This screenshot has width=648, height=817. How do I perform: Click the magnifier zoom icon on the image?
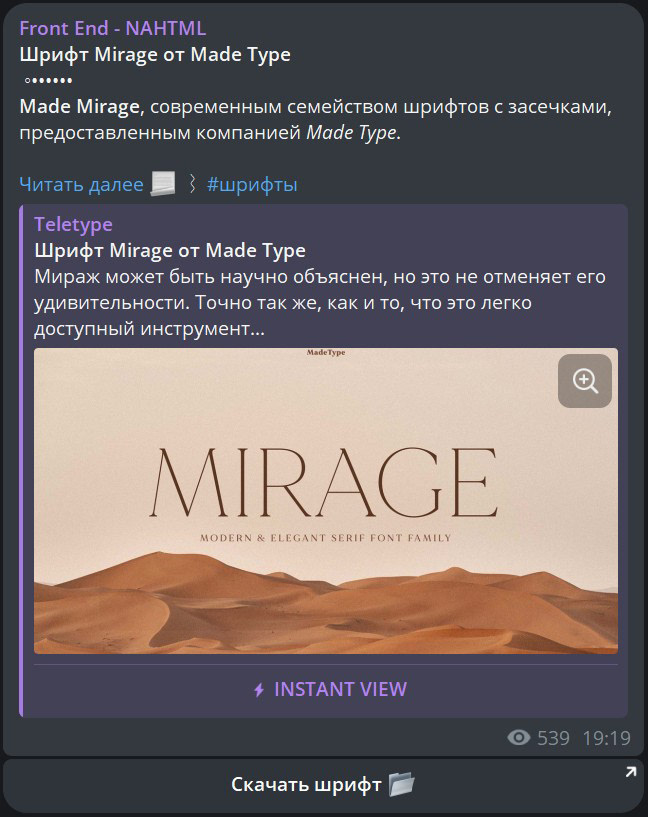click(584, 381)
